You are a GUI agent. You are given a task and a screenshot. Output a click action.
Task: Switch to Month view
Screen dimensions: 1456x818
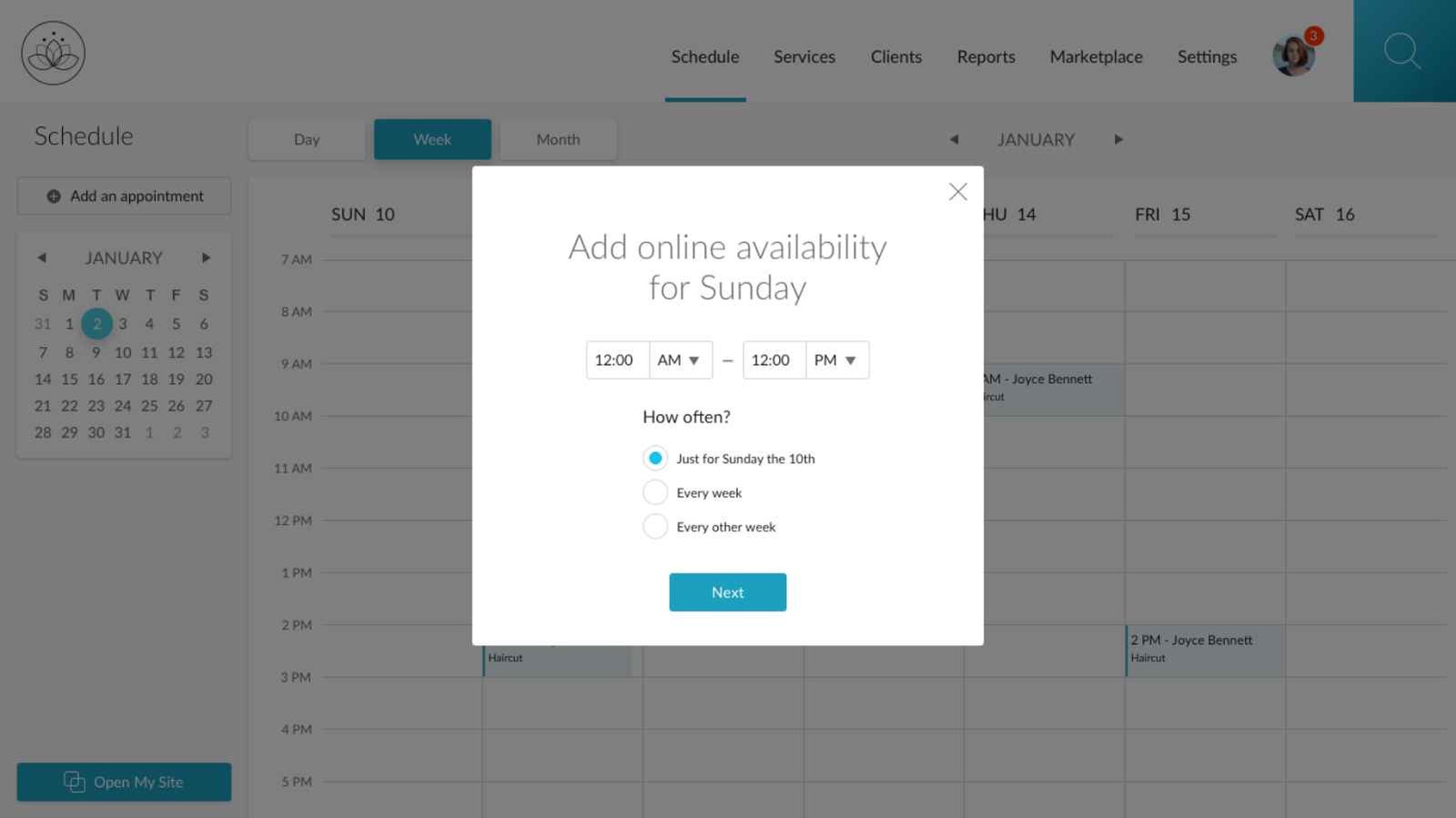click(x=558, y=139)
